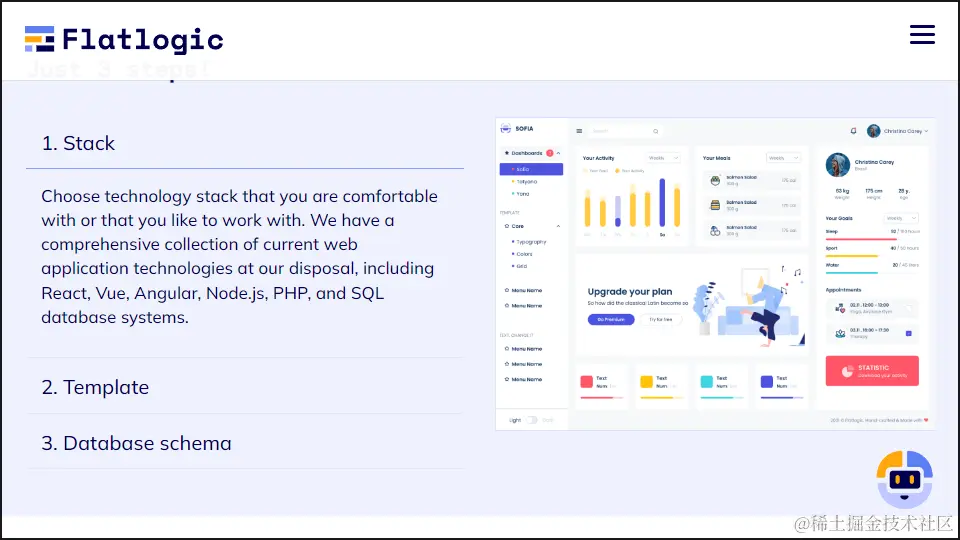Select Yana in the sidebar

(522, 194)
